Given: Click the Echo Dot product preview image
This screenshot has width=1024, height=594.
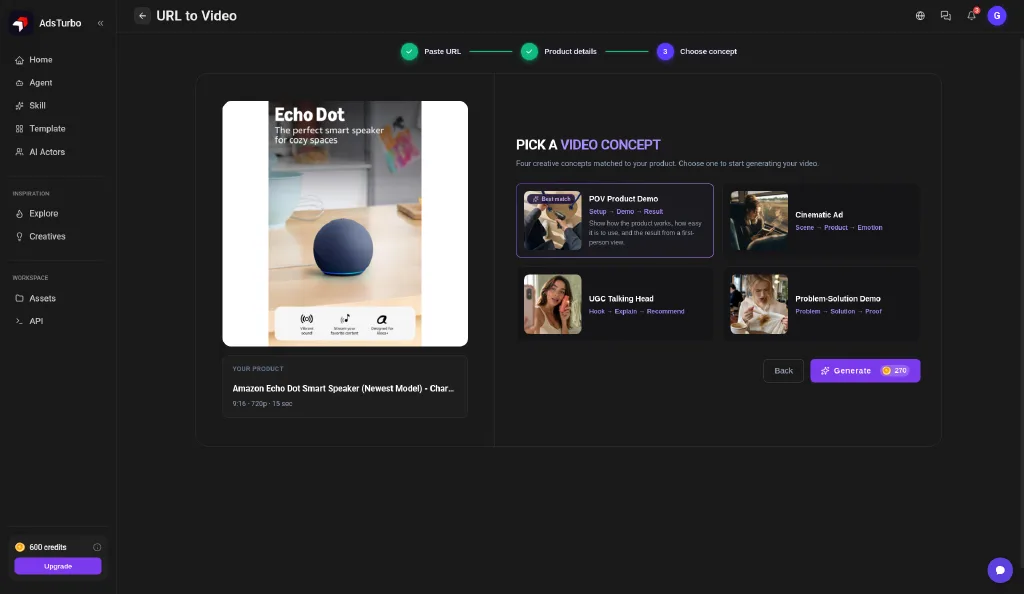Looking at the screenshot, I should click(345, 223).
